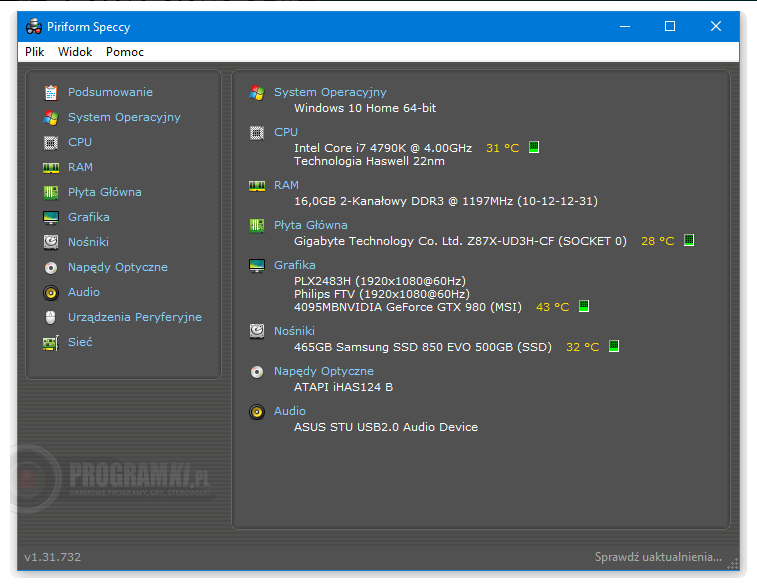Screen dimensions: 757x587
Task: Click Grafika heading link in summary
Action: coord(294,265)
